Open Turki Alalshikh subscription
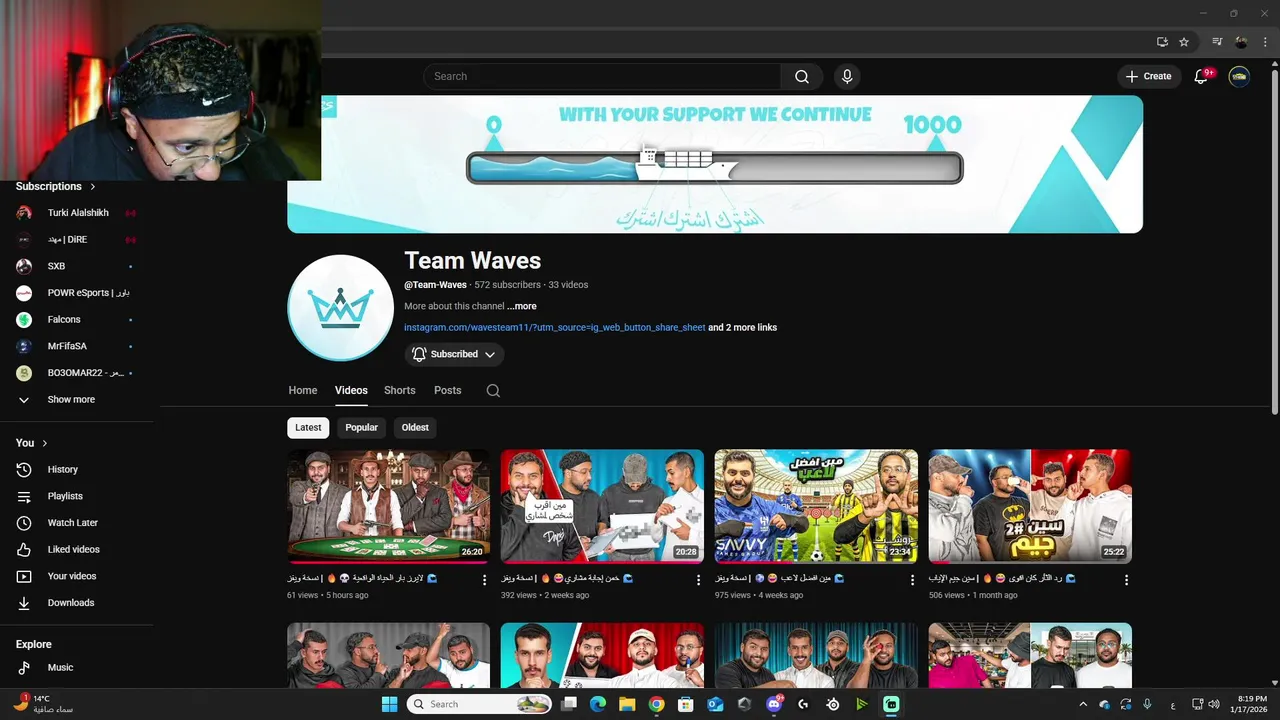 click(x=77, y=213)
